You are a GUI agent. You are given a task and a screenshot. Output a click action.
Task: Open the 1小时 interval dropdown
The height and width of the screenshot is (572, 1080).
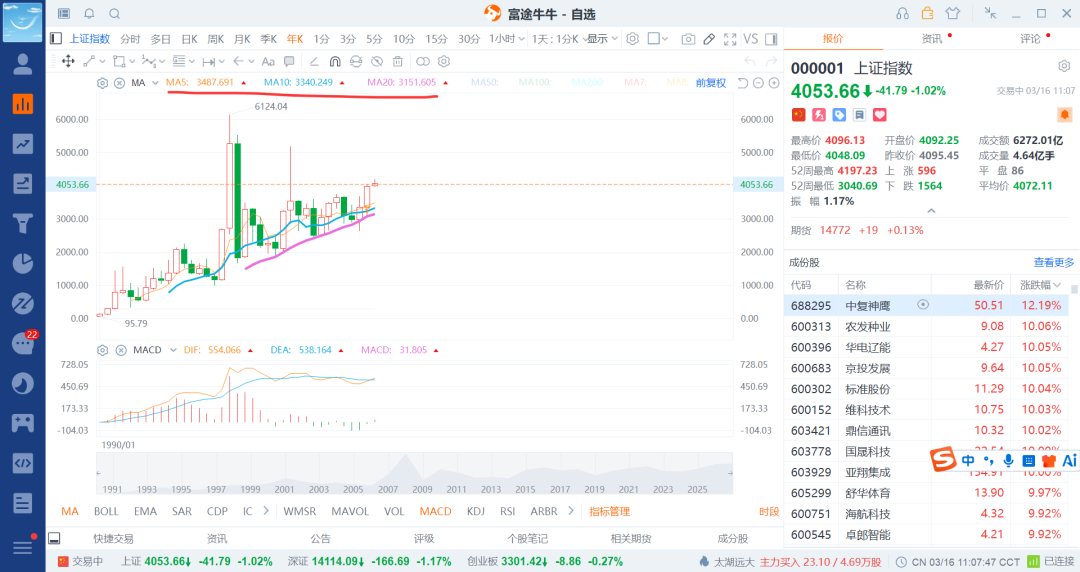coord(507,39)
